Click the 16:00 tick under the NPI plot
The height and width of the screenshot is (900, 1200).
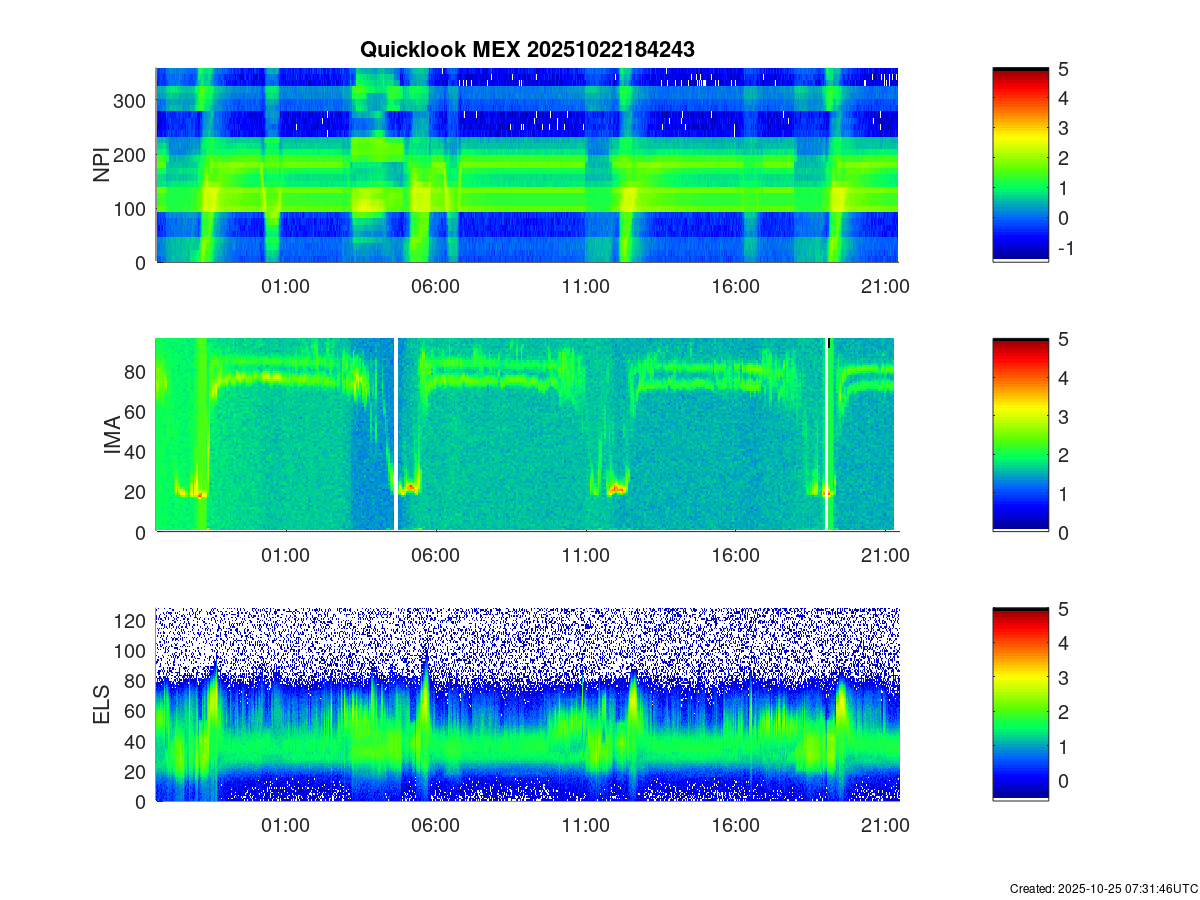click(x=736, y=286)
